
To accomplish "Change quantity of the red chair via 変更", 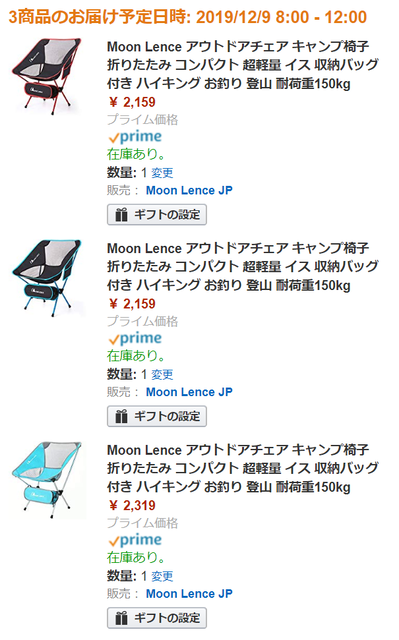I will point(162,173).
